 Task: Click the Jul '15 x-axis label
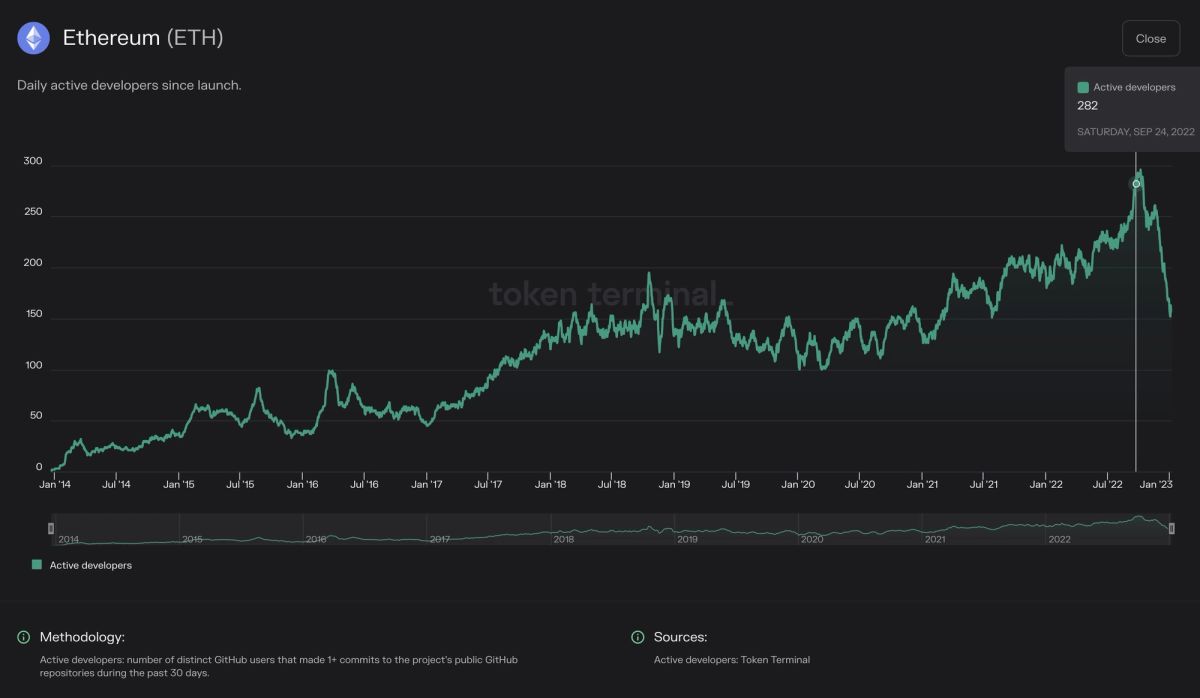[240, 485]
